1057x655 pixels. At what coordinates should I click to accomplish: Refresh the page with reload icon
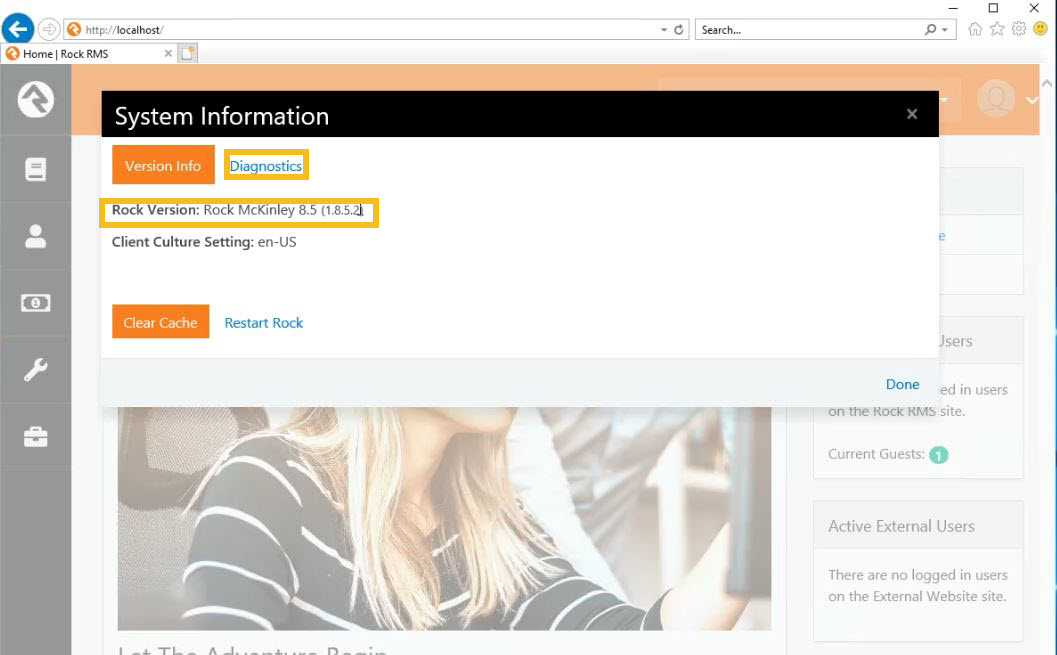(679, 30)
